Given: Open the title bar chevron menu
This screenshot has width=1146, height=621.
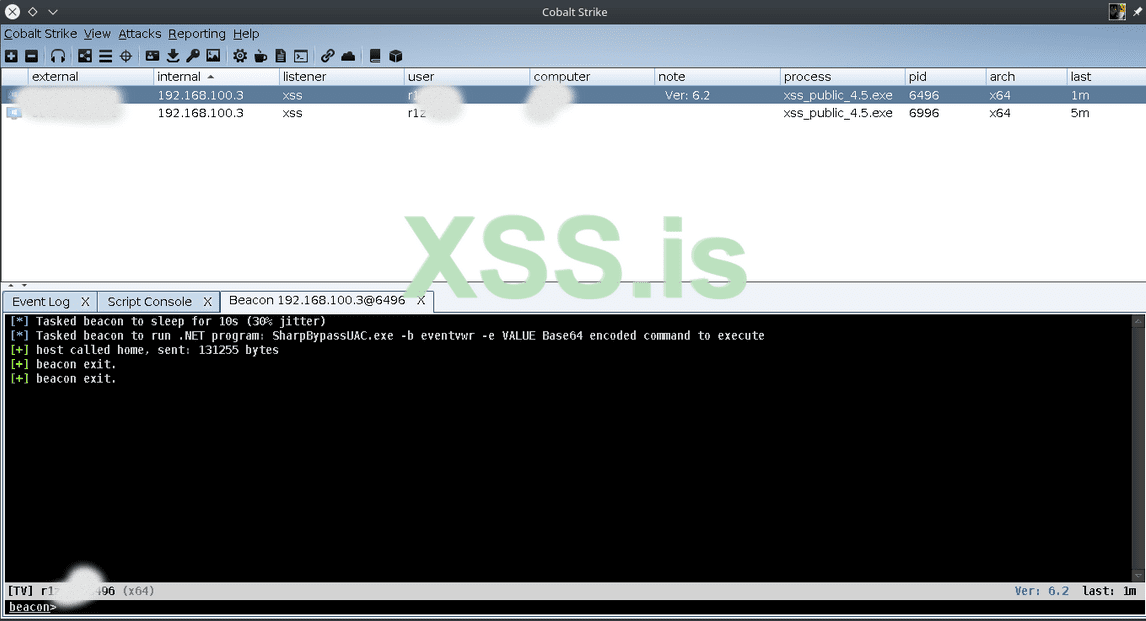Looking at the screenshot, I should 53,12.
